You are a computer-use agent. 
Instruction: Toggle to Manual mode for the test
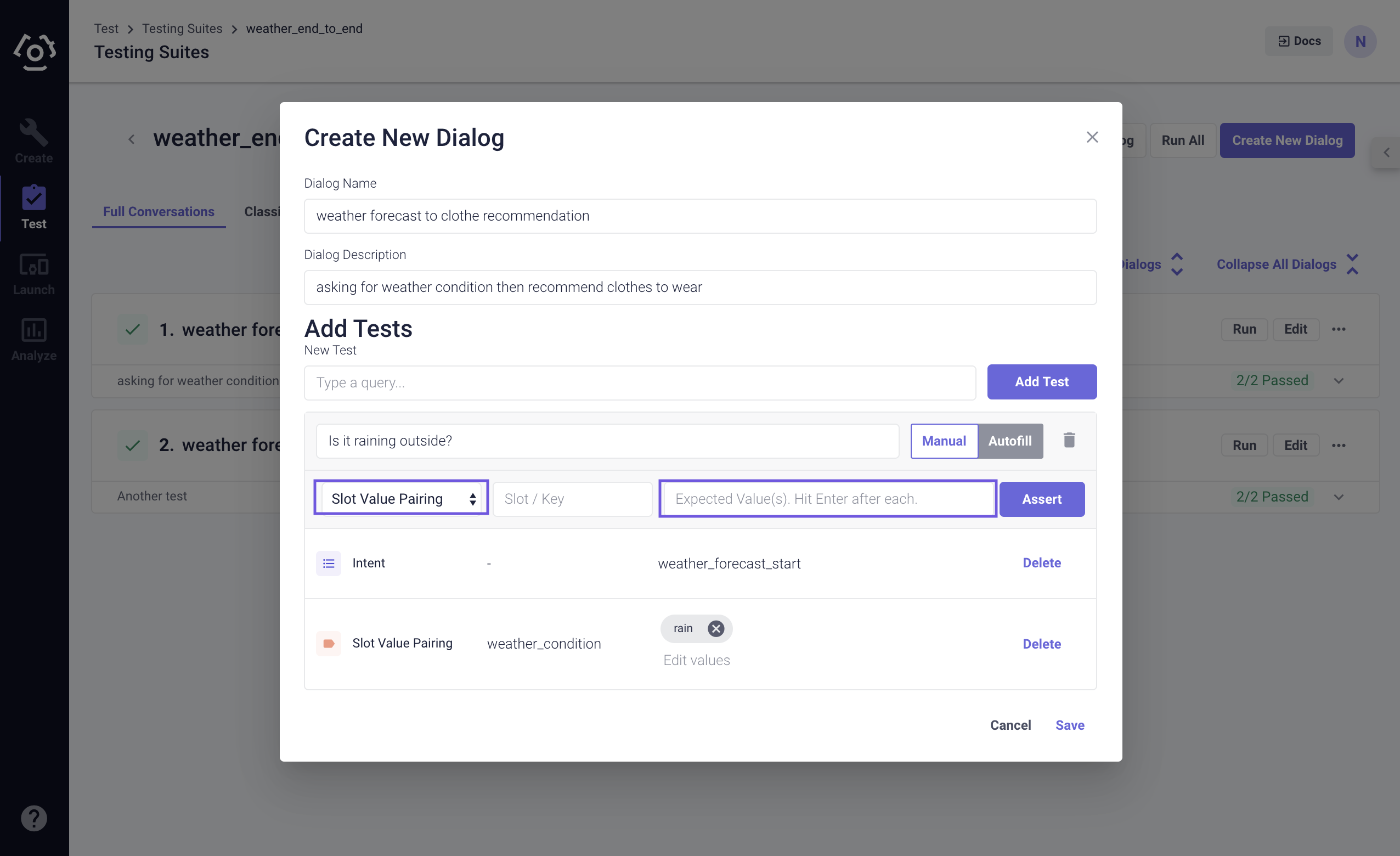943,440
